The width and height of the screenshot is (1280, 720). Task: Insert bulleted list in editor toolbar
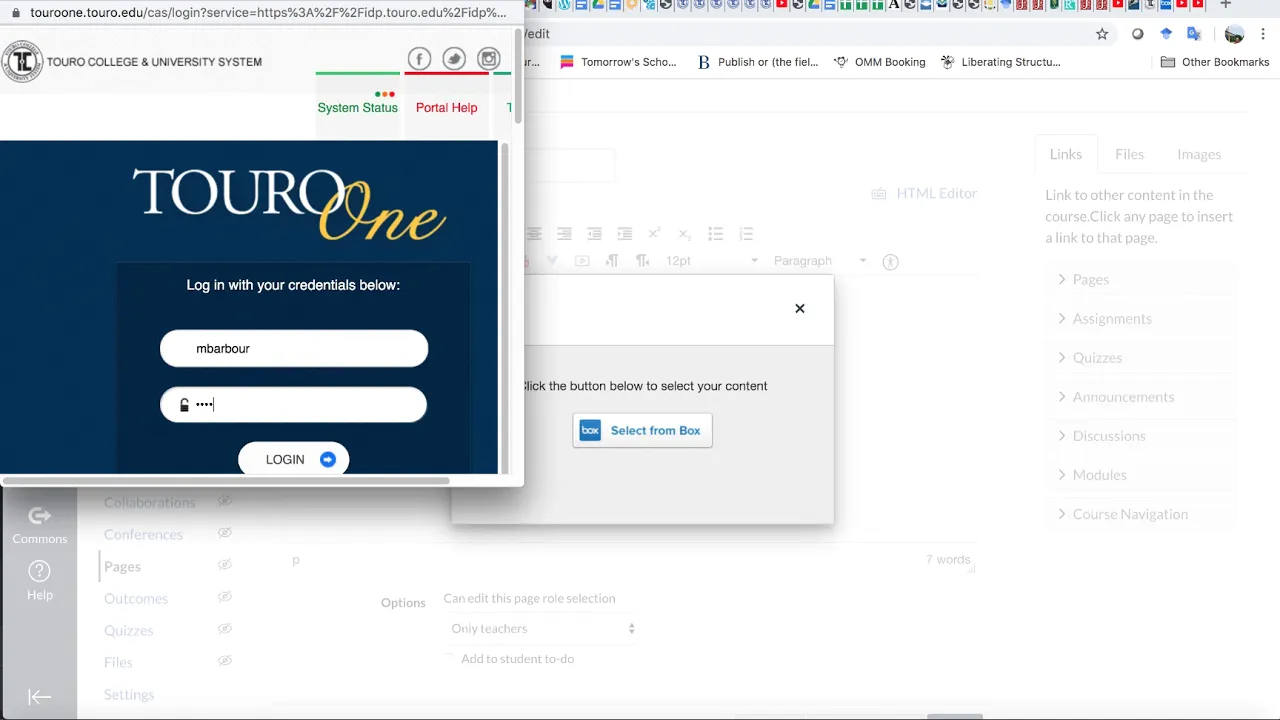[715, 233]
